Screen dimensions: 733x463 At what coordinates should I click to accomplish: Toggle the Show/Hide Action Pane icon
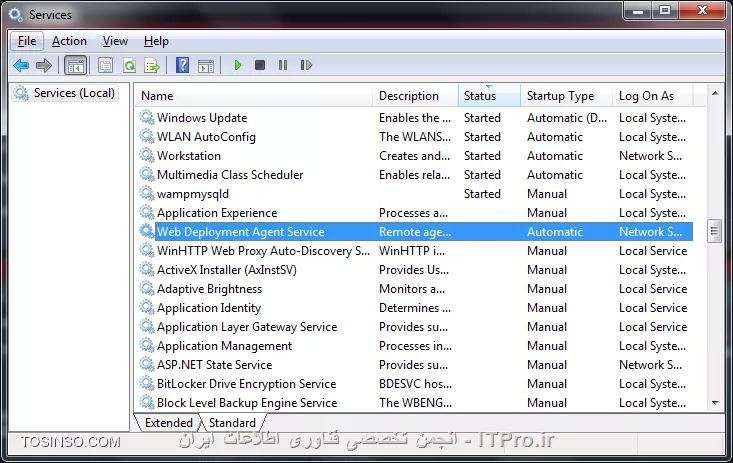(x=206, y=65)
